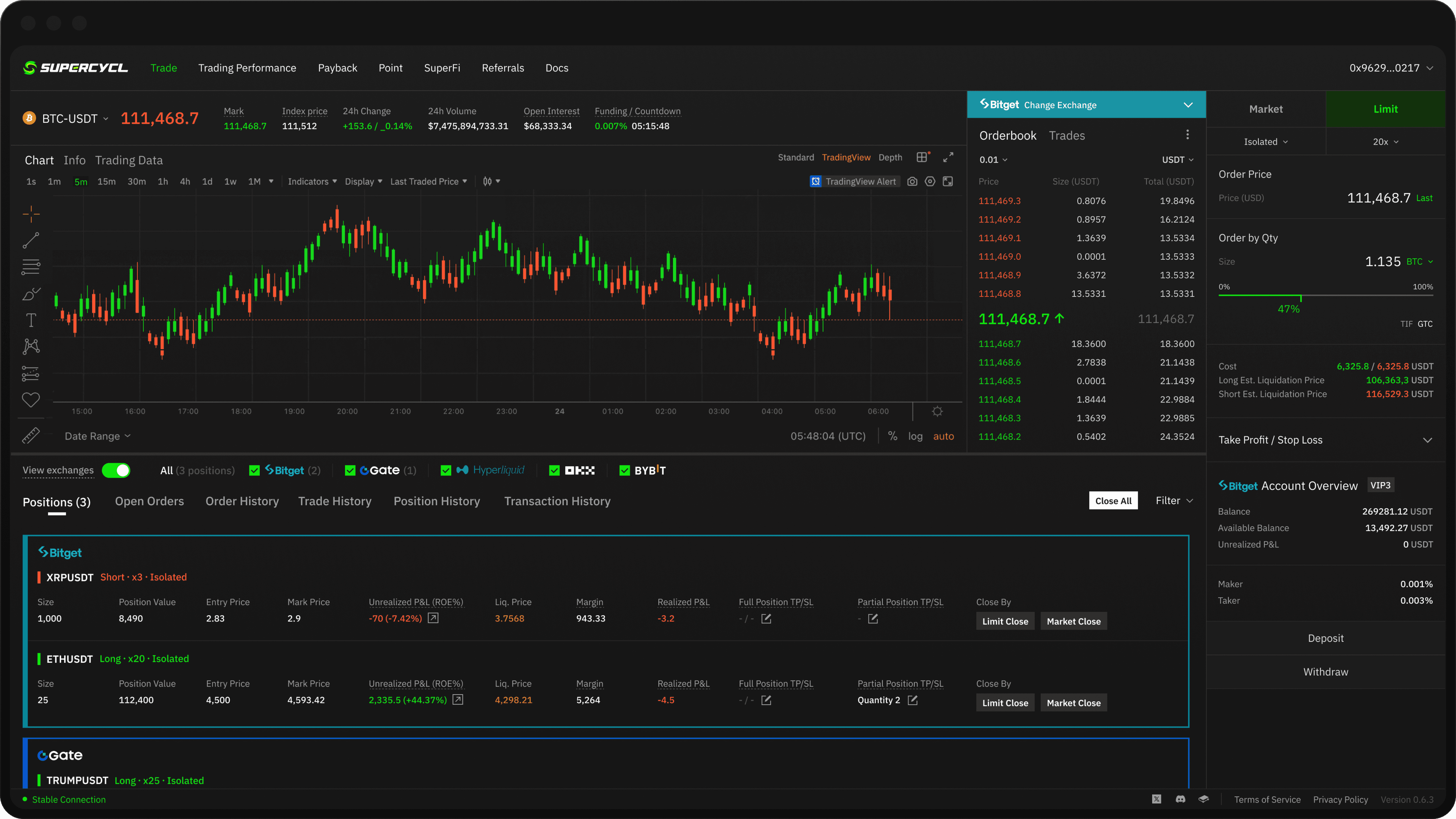Open the chart patterns tool
The image size is (1456, 819).
pyautogui.click(x=31, y=347)
